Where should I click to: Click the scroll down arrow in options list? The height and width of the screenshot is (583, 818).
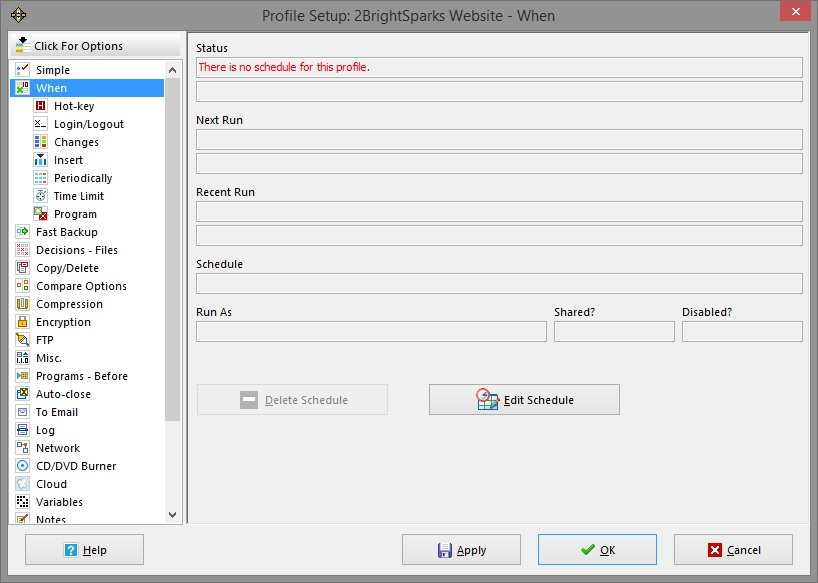click(173, 515)
